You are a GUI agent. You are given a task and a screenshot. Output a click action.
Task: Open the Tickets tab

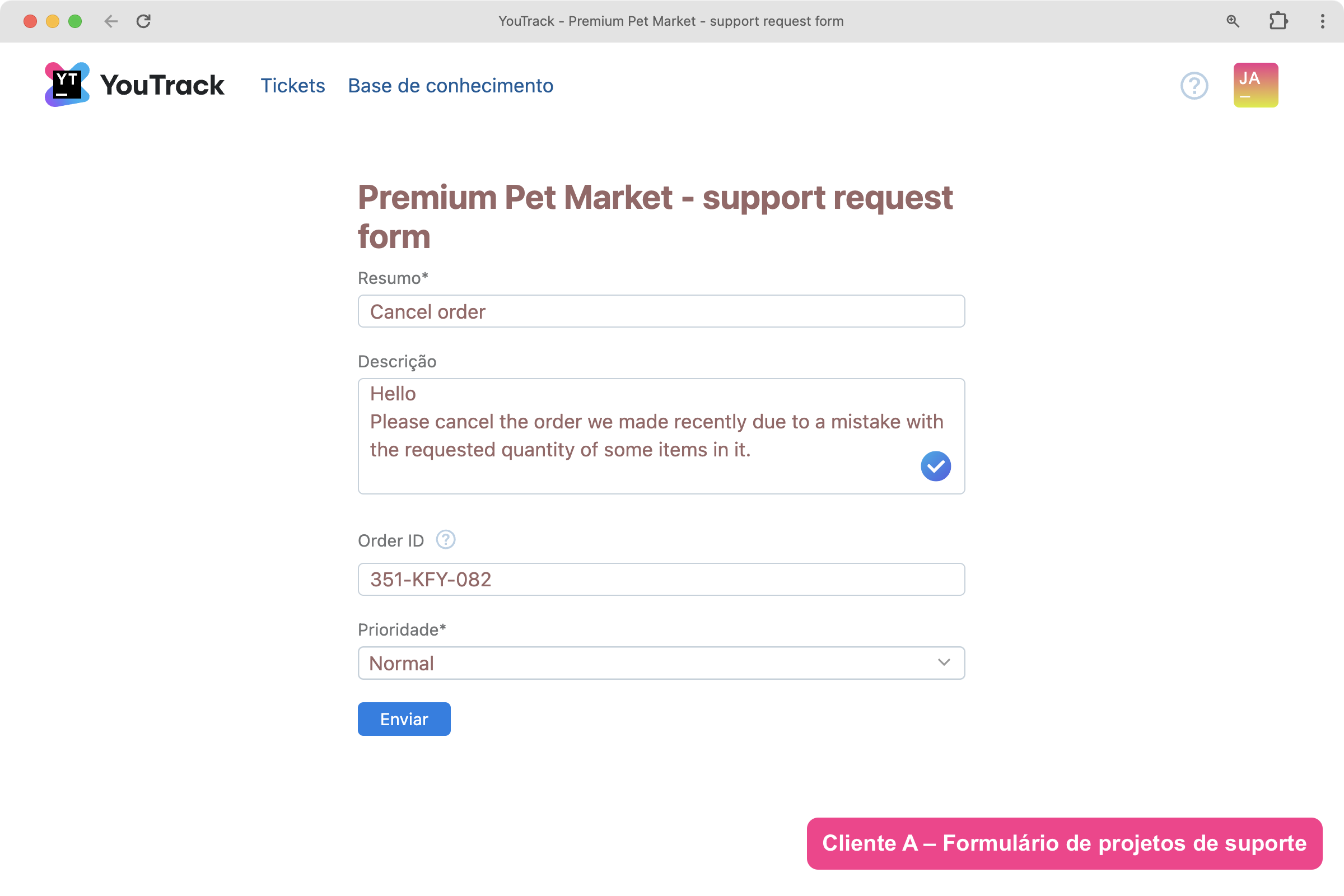point(292,86)
